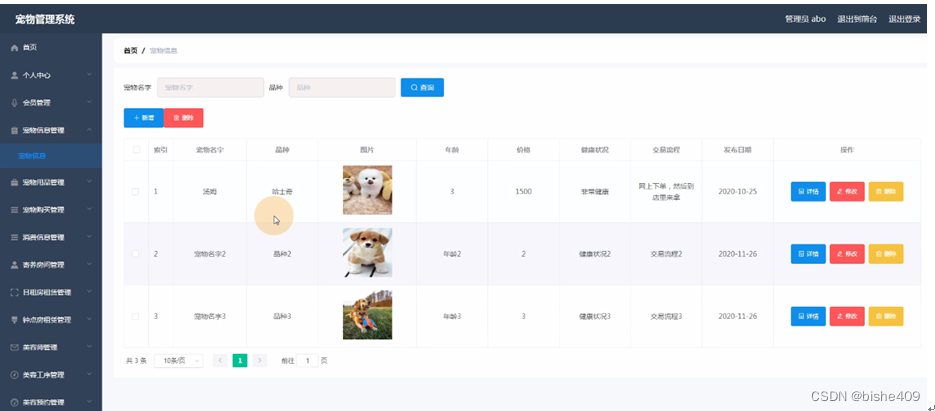This screenshot has width=935, height=411.
Task: Click 退出登录 in the top bar
Action: (x=904, y=19)
